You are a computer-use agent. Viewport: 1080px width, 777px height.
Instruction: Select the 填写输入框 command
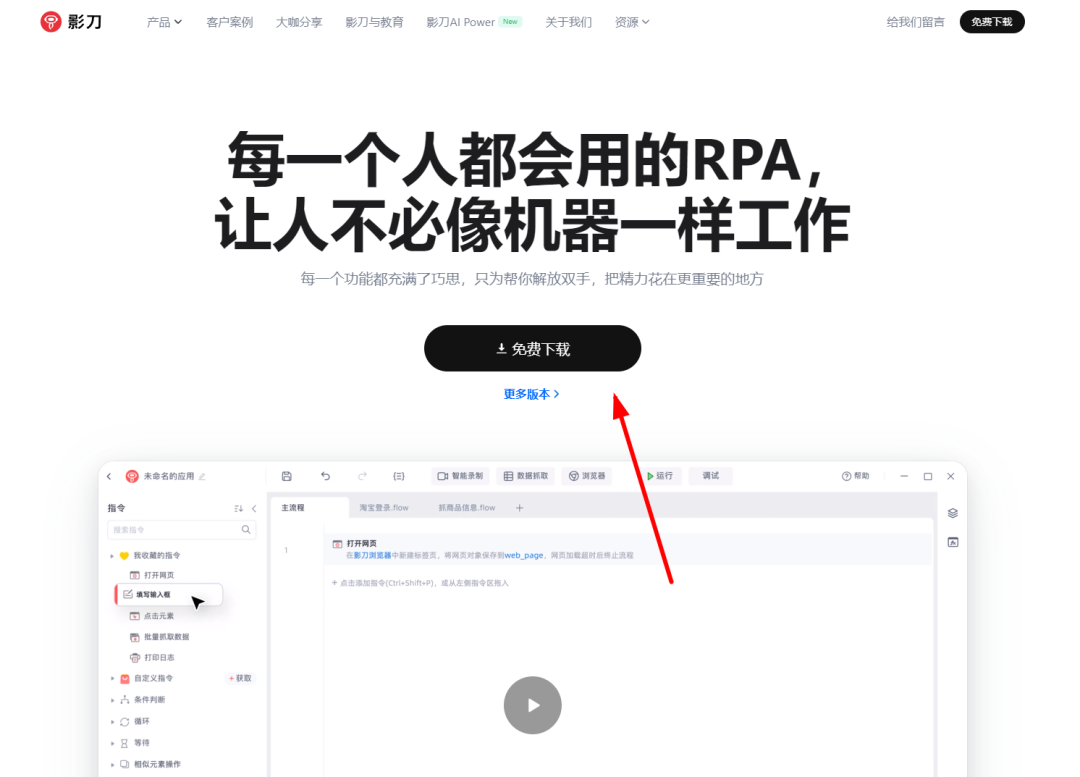169,594
